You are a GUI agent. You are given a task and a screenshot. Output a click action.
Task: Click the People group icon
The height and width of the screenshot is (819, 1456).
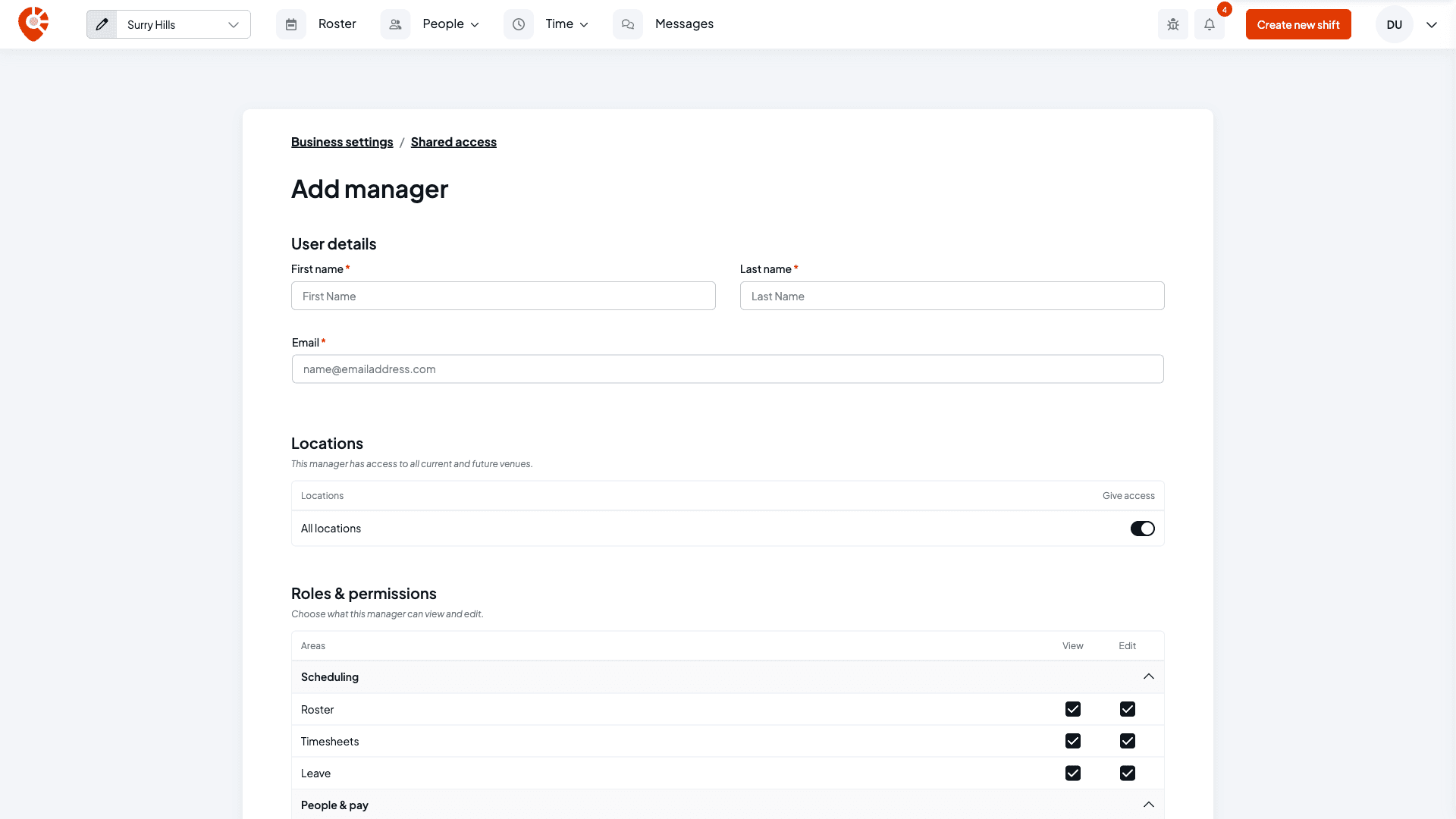(395, 24)
